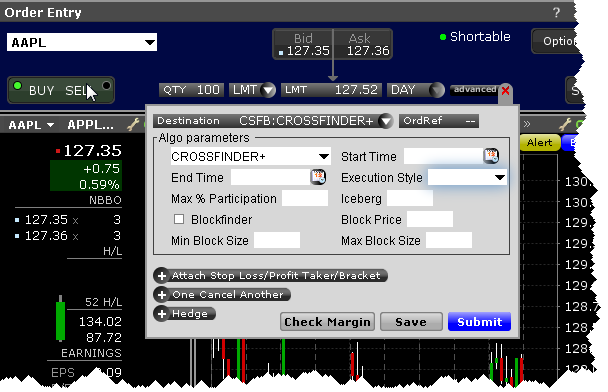Image resolution: width=608 pixels, height=392 pixels.
Task: Enable the Blockfinder checkbox
Action: coord(179,219)
